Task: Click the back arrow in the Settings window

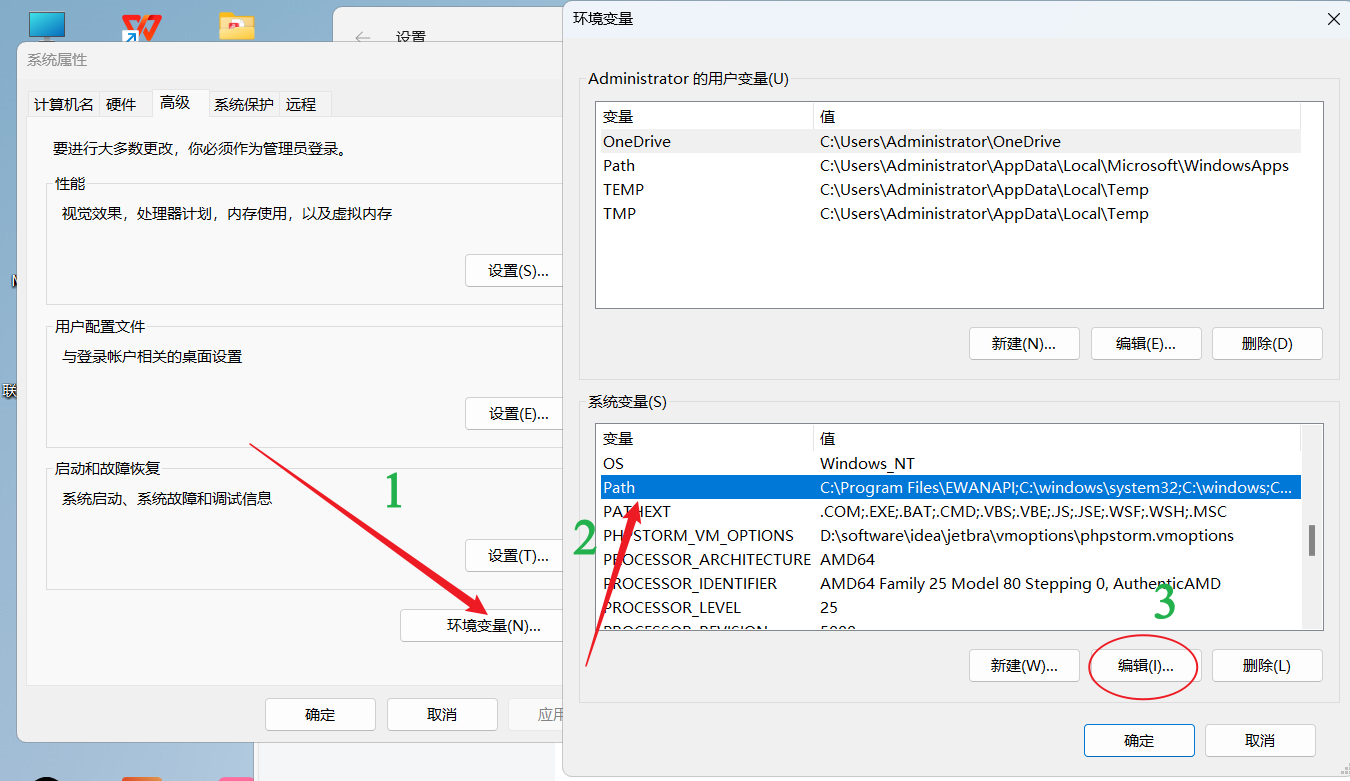Action: 361,35
